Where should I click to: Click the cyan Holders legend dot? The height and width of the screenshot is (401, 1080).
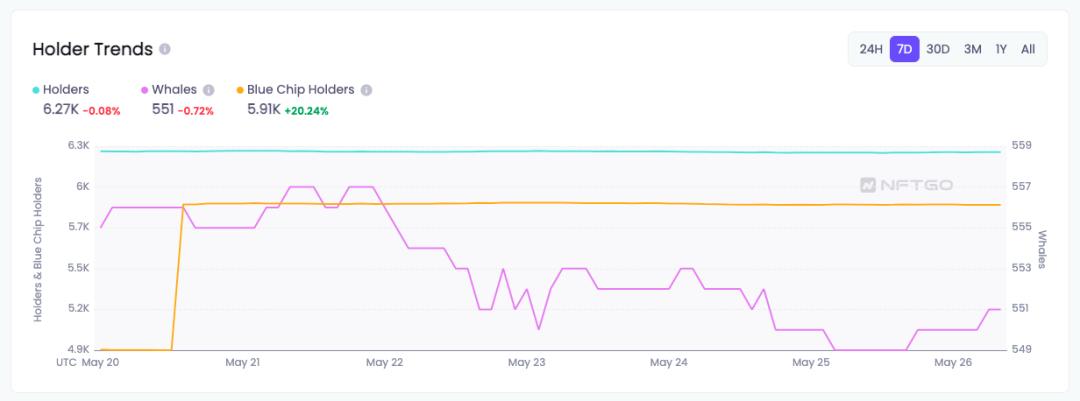pyautogui.click(x=37, y=90)
